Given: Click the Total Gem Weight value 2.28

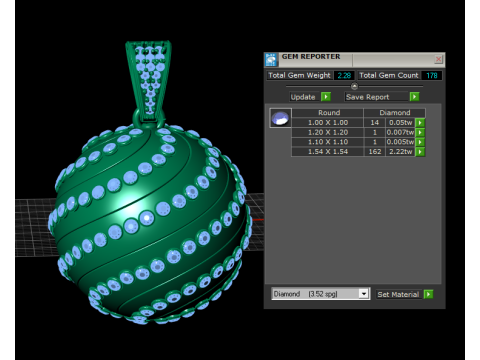Looking at the screenshot, I should click(x=344, y=75).
